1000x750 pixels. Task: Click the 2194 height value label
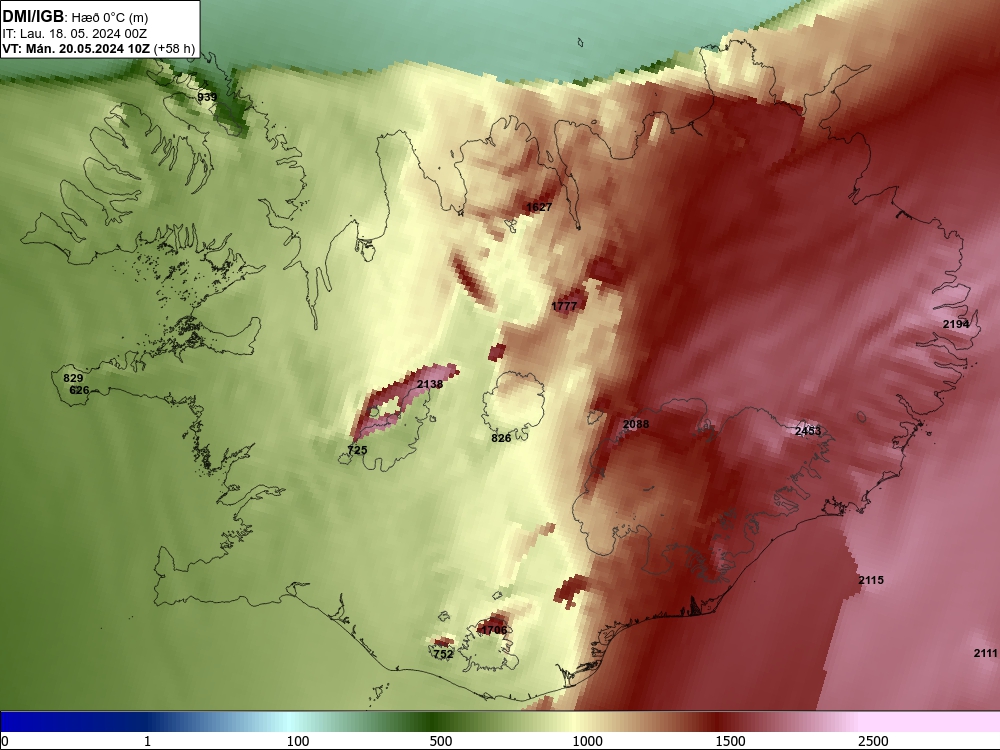[x=956, y=325]
